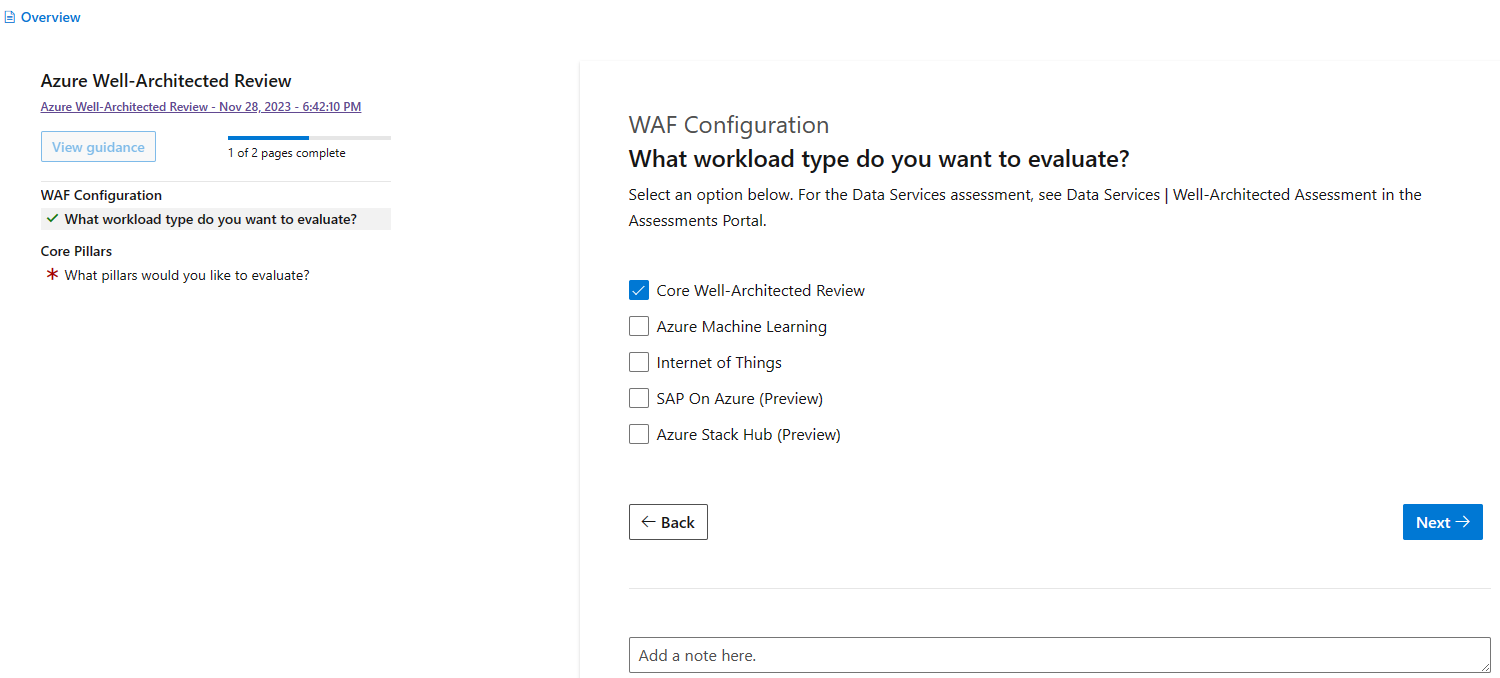This screenshot has width=1500, height=678.
Task: Click the note box resize handle
Action: 1484,667
